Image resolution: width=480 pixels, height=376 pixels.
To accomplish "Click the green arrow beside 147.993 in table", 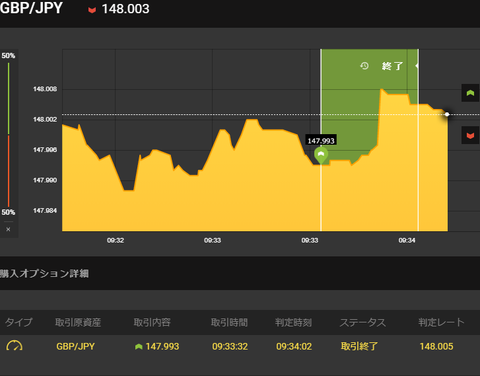I will [139, 347].
